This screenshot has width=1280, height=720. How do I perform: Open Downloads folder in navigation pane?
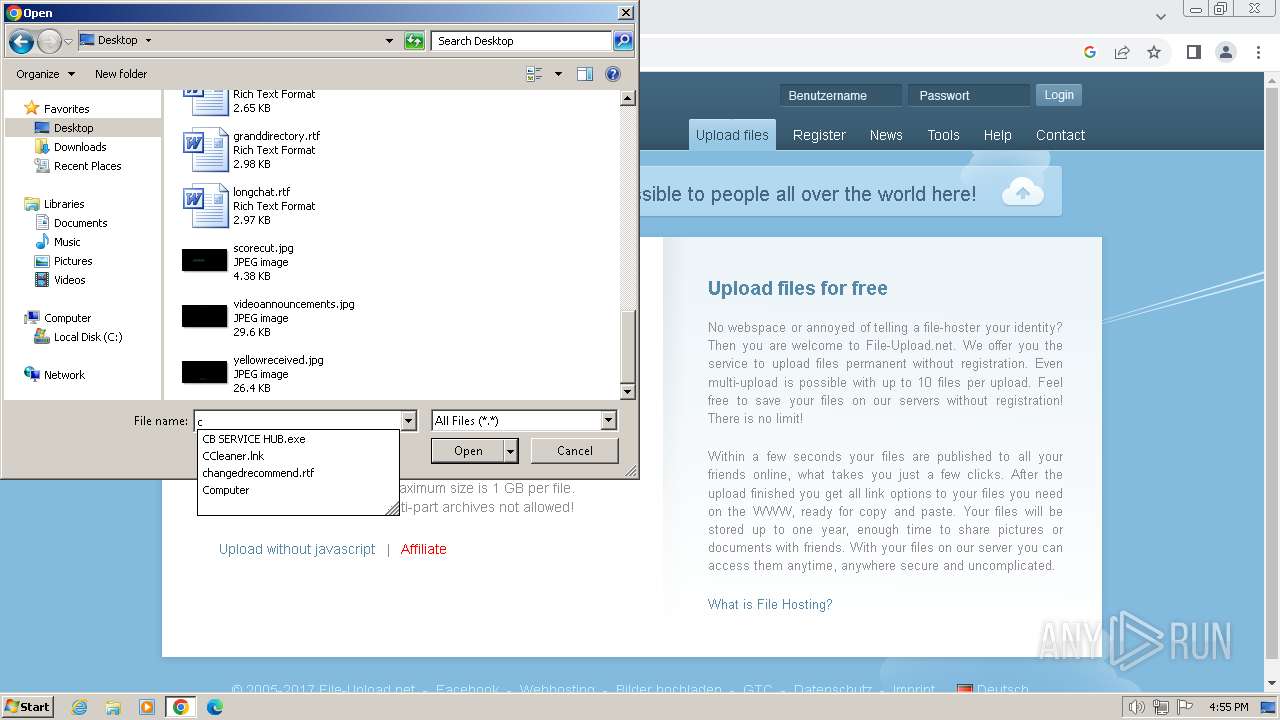[x=80, y=147]
